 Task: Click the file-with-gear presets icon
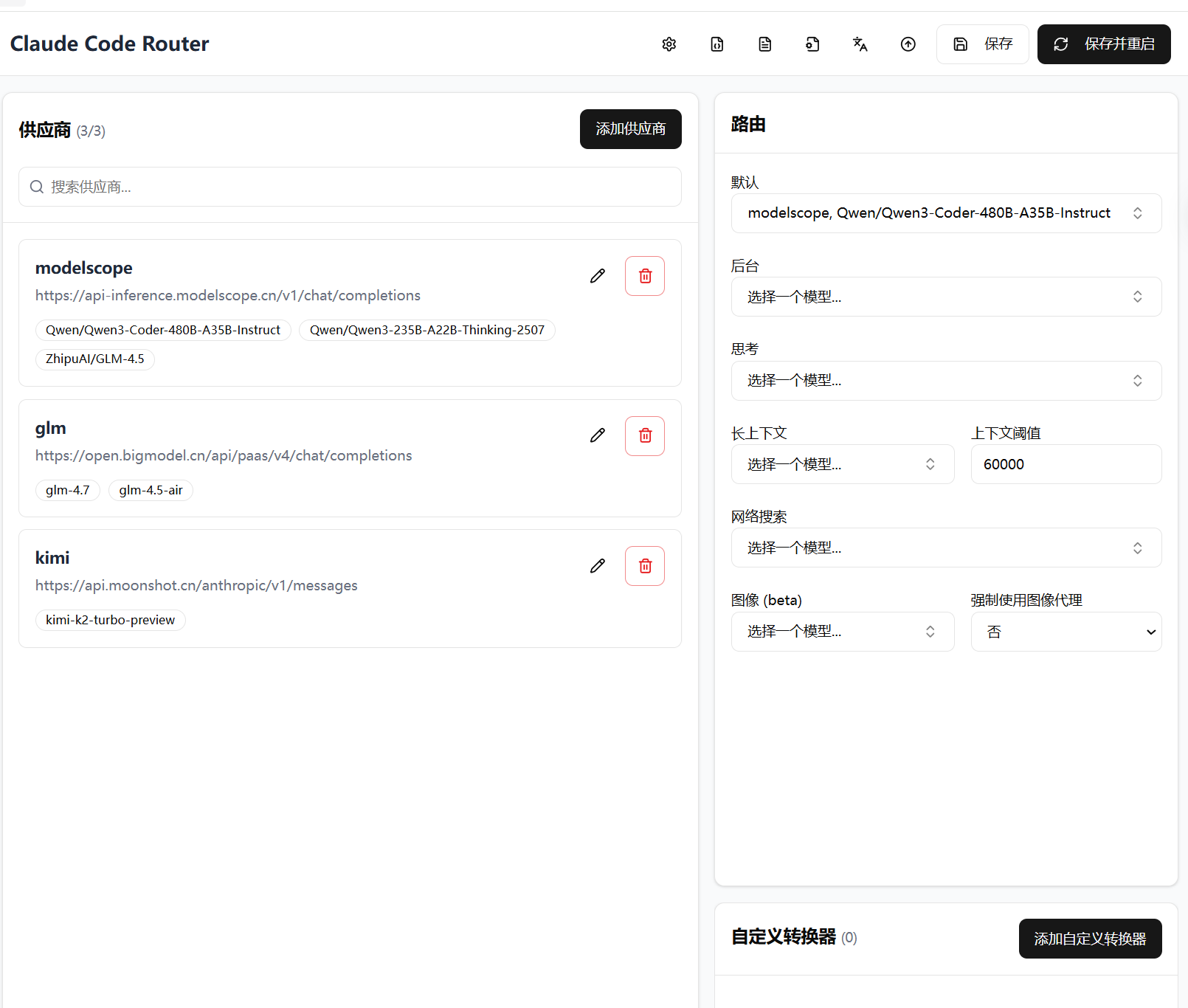pos(812,44)
